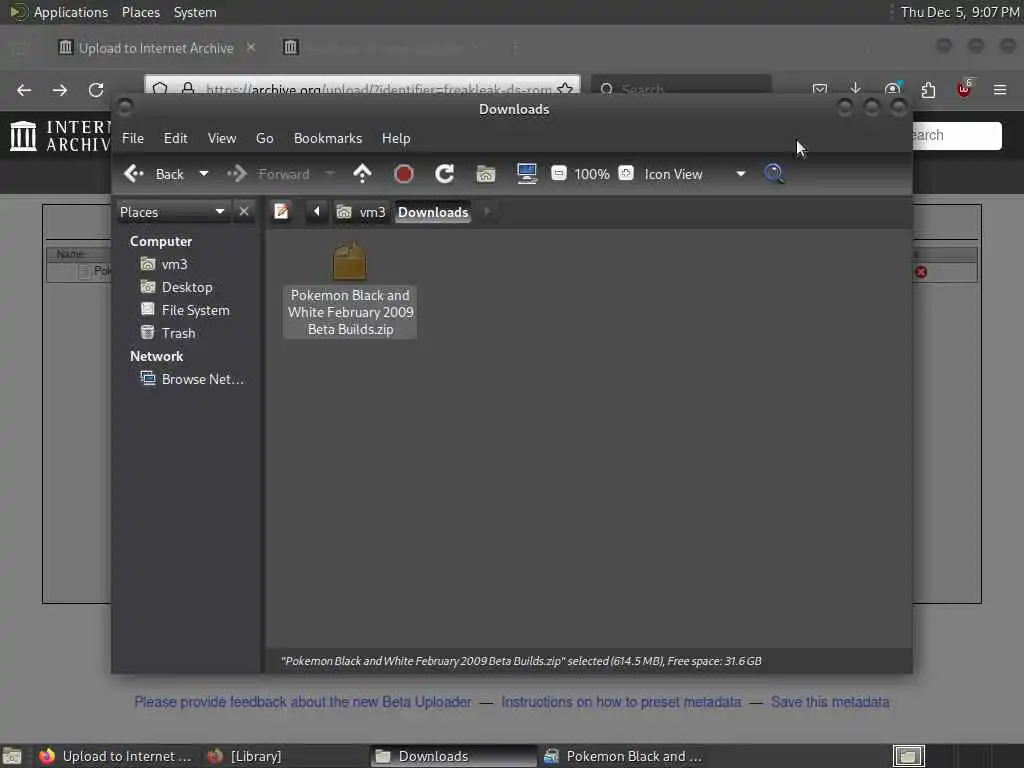
Task: Select the Pokemon Black and White zip file icon
Action: (x=349, y=261)
